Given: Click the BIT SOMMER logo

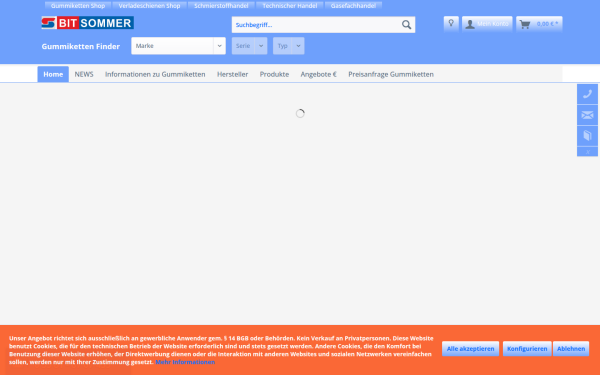Looking at the screenshot, I should pos(88,23).
